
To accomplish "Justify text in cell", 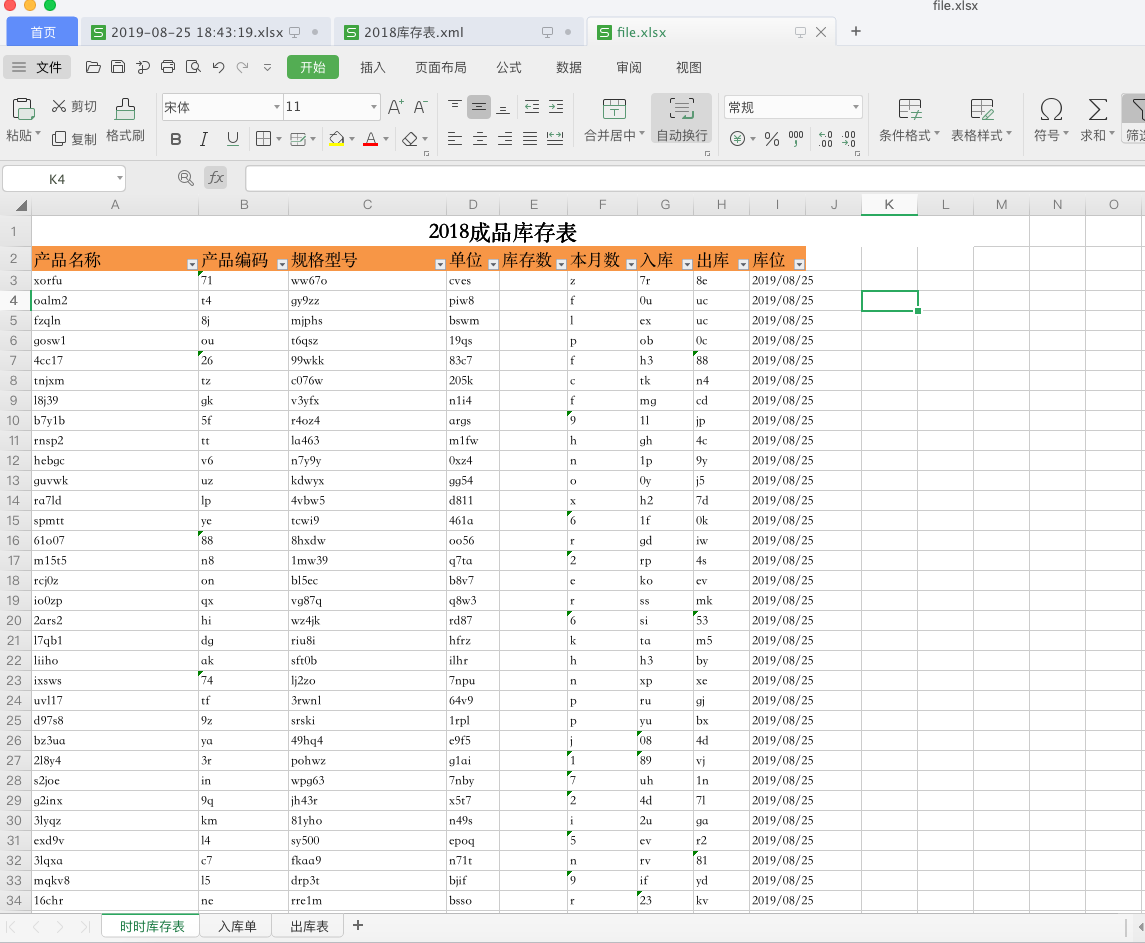I will pyautogui.click(x=529, y=139).
